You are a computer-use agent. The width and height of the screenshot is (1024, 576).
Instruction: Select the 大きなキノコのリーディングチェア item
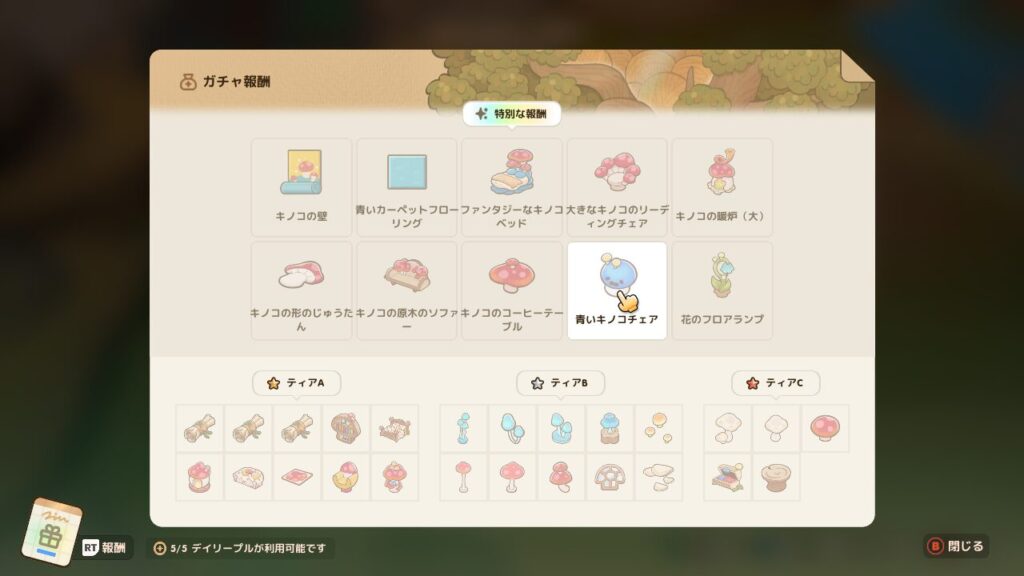point(616,187)
